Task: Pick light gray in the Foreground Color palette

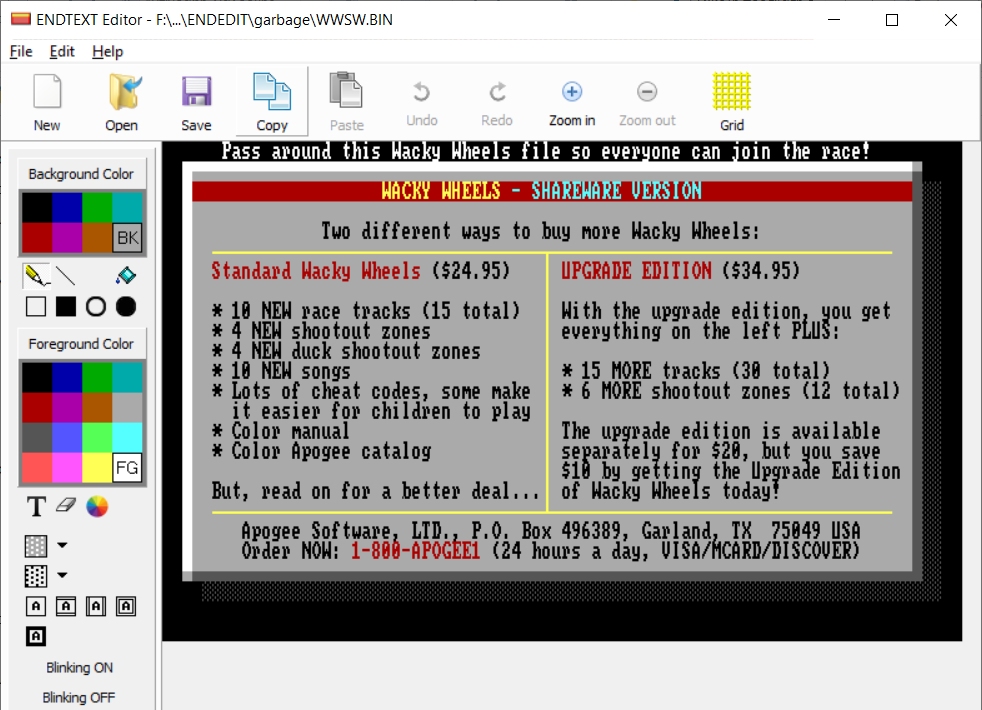Action: (127, 408)
